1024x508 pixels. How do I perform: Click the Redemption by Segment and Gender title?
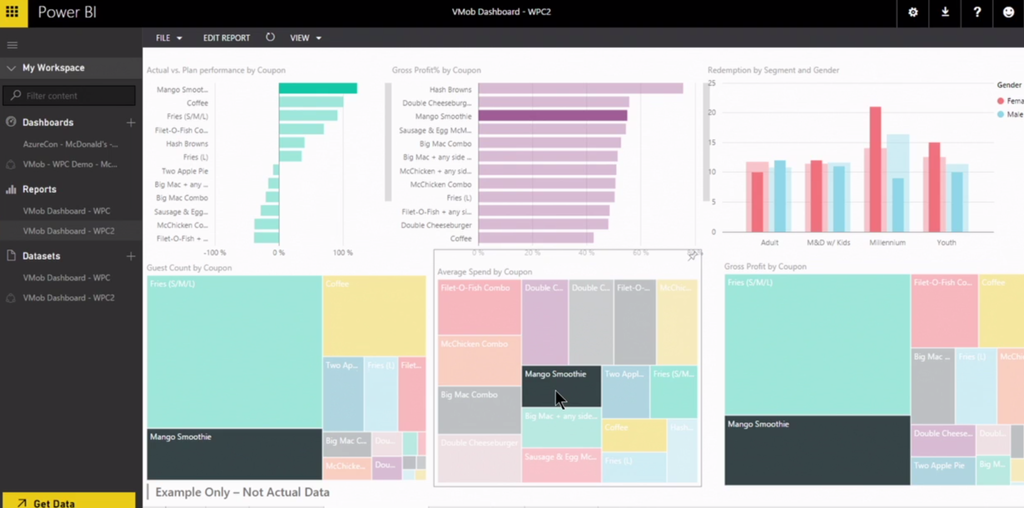click(x=773, y=70)
